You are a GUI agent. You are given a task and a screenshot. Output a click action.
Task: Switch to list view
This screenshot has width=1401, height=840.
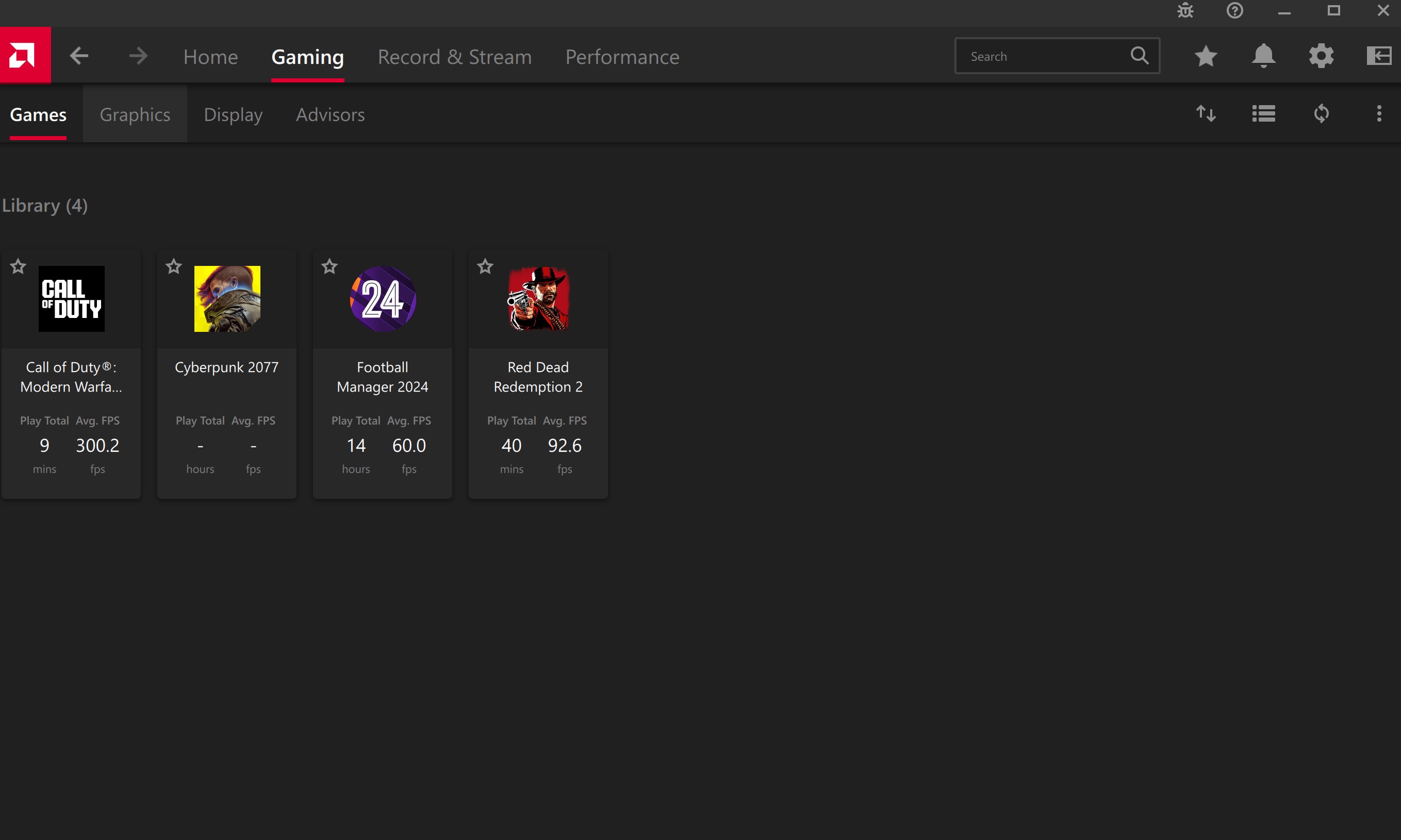point(1263,114)
